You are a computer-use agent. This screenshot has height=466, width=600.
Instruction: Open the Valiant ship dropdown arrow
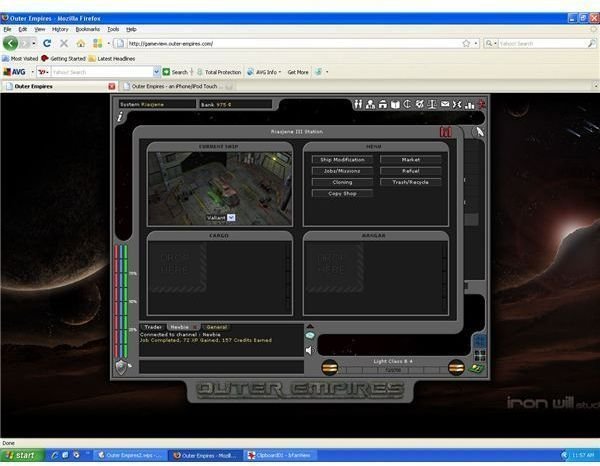coord(231,217)
